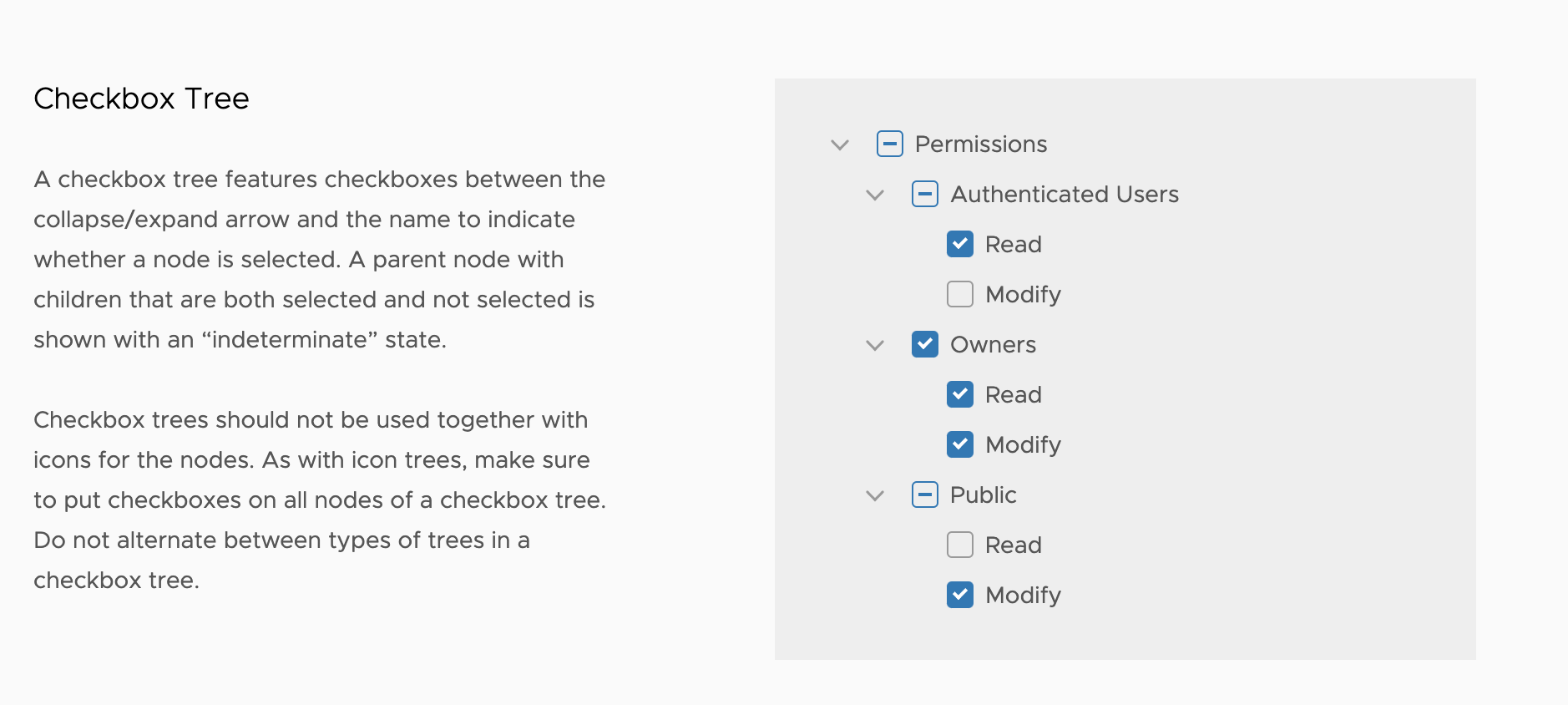Click Modify label under Public node
The height and width of the screenshot is (705, 1568).
click(x=1023, y=596)
